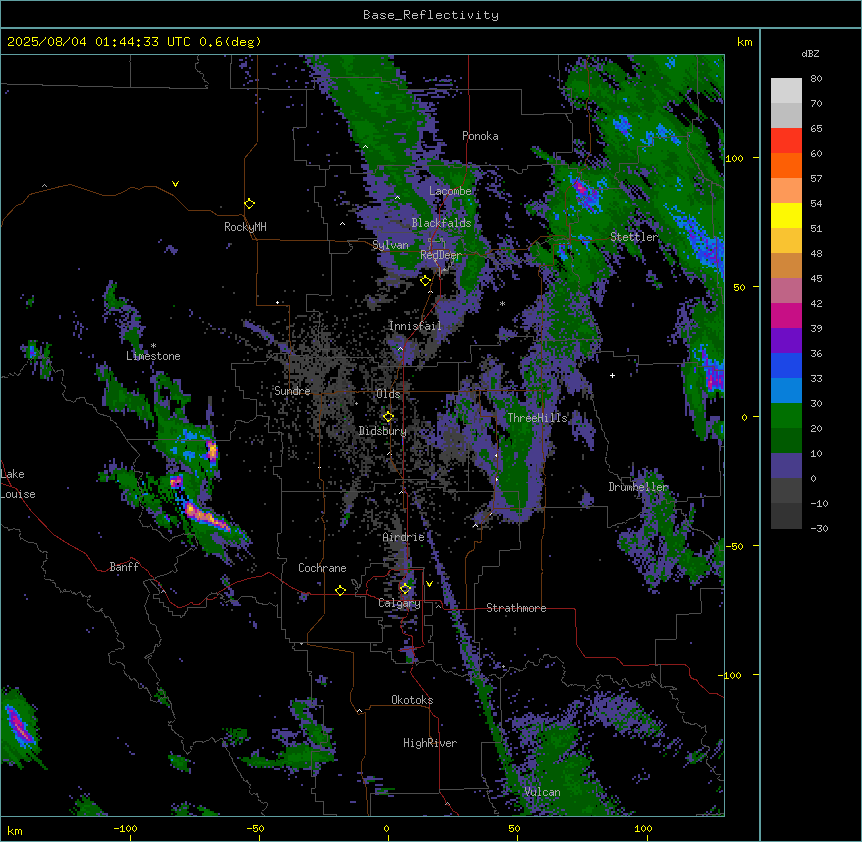
Task: Click the asterisk marker above Limestone label
Action: tap(153, 346)
